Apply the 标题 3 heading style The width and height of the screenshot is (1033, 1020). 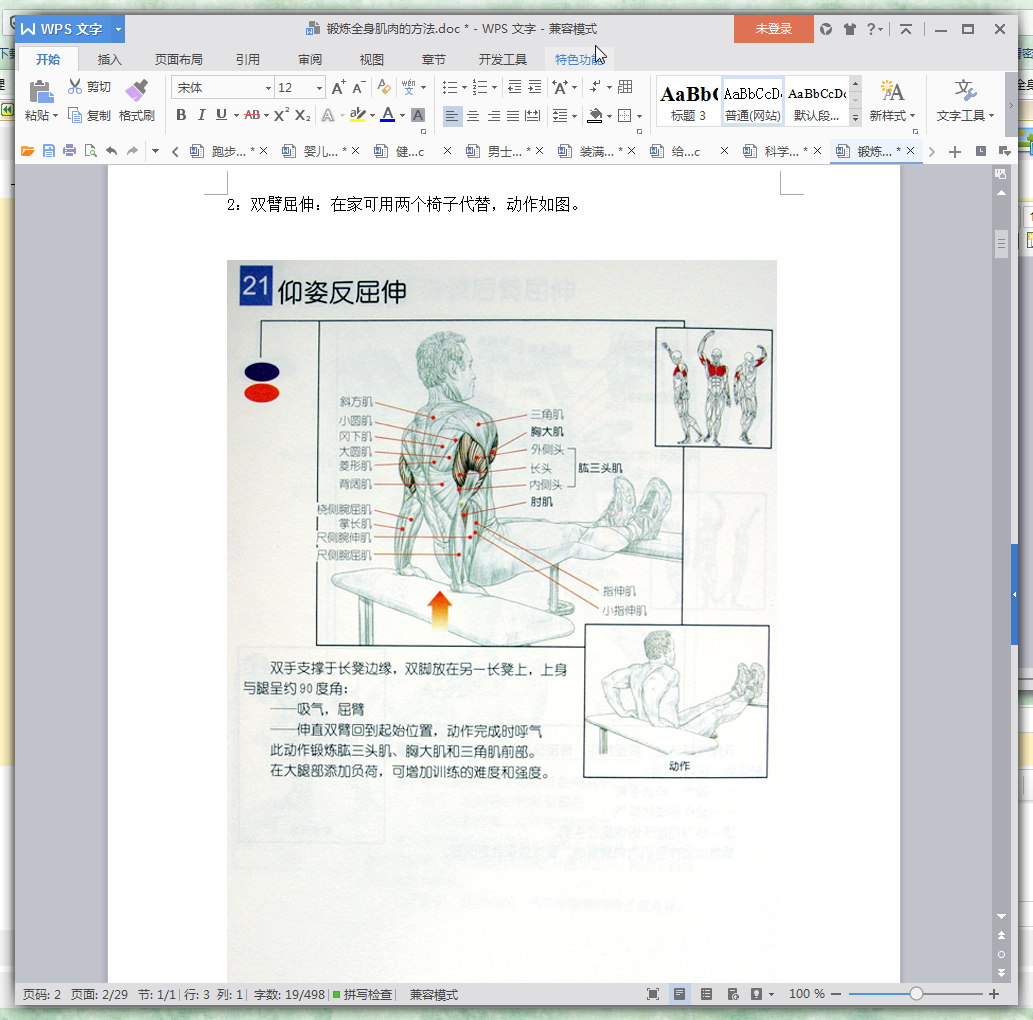[688, 103]
